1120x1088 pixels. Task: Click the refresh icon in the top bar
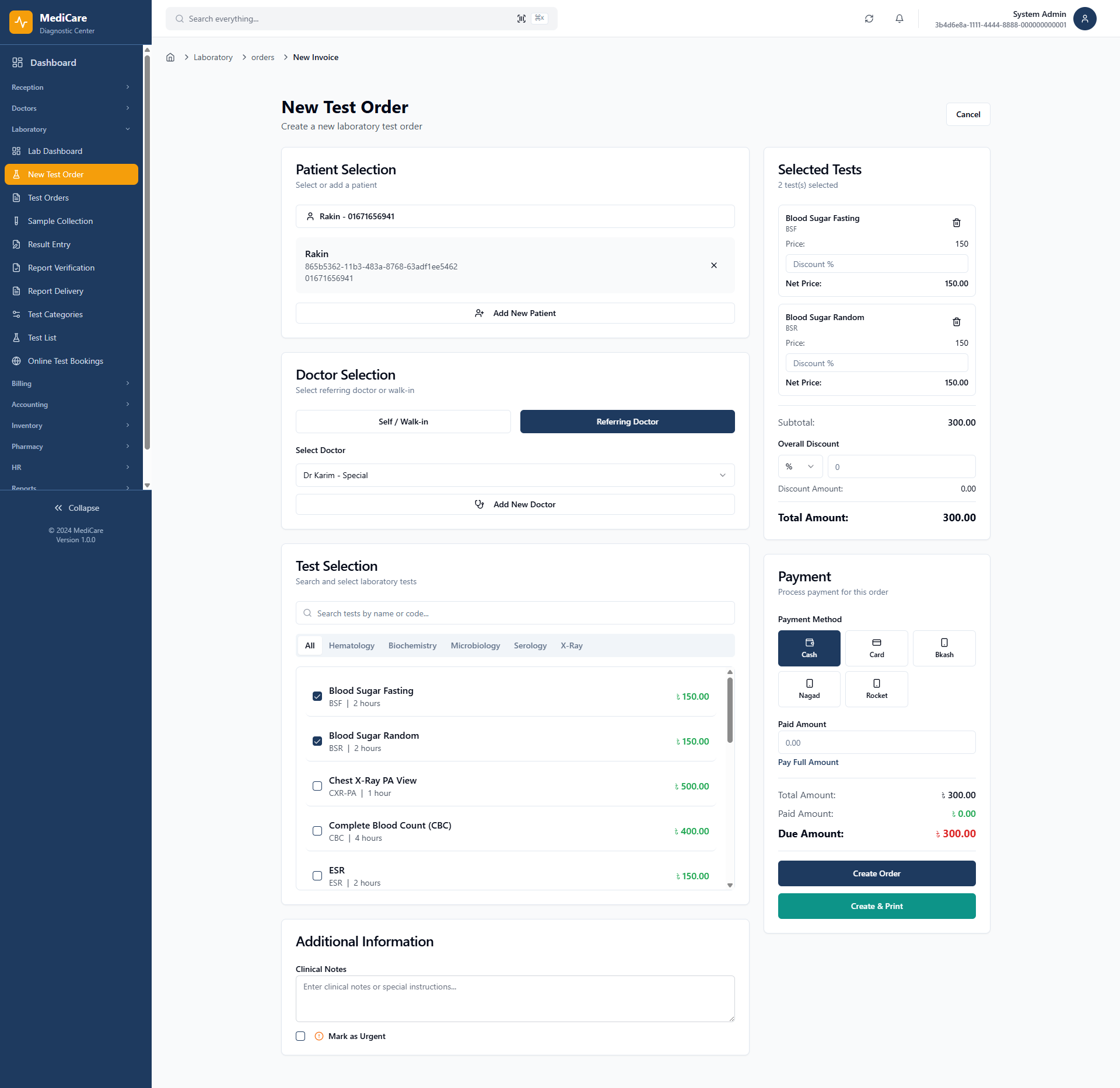[869, 19]
